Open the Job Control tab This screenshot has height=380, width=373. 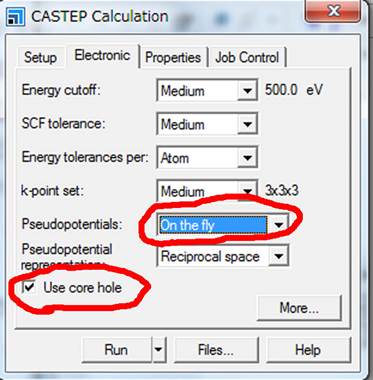(x=247, y=57)
